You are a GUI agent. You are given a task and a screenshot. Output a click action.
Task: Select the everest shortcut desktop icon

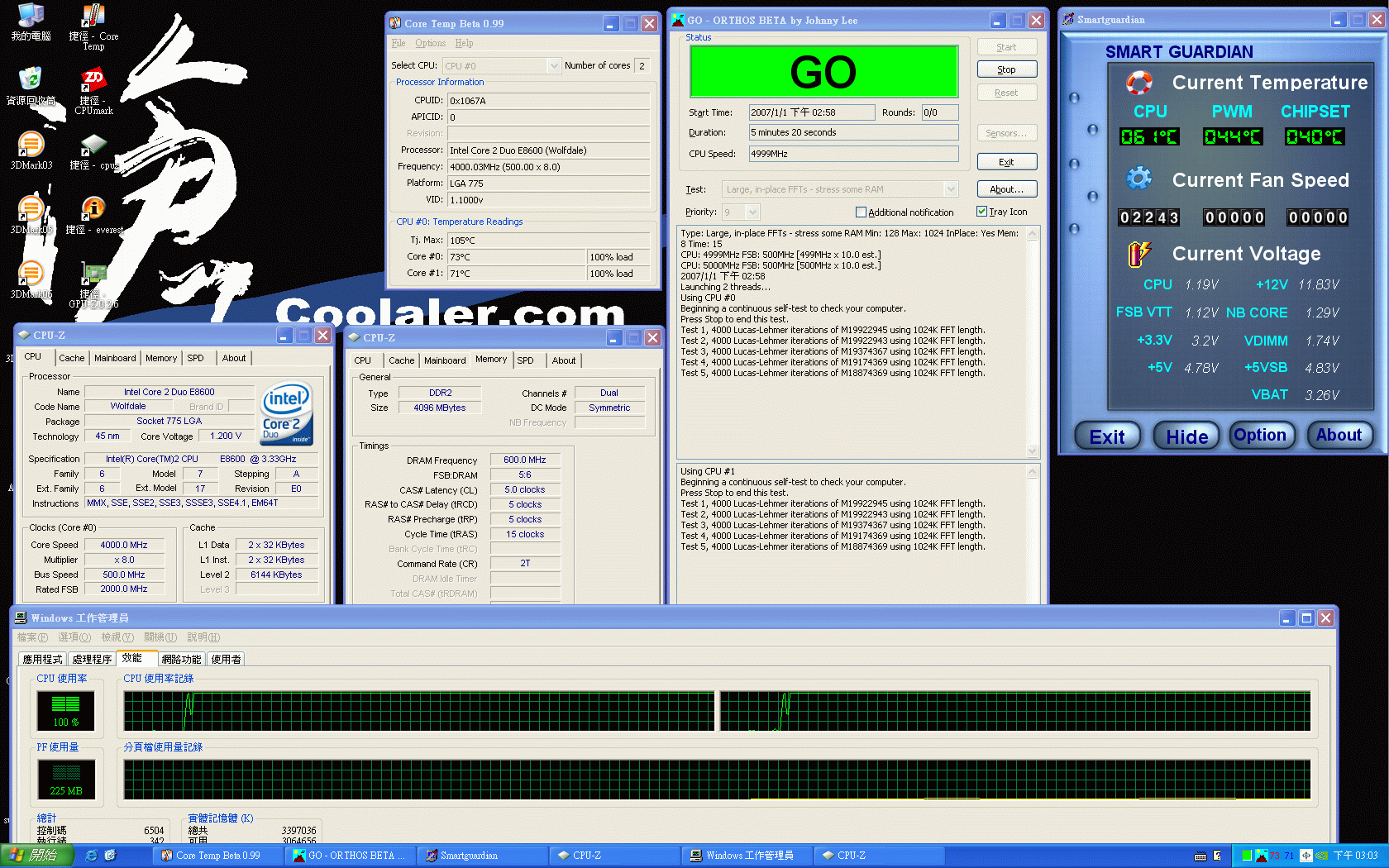tap(93, 208)
